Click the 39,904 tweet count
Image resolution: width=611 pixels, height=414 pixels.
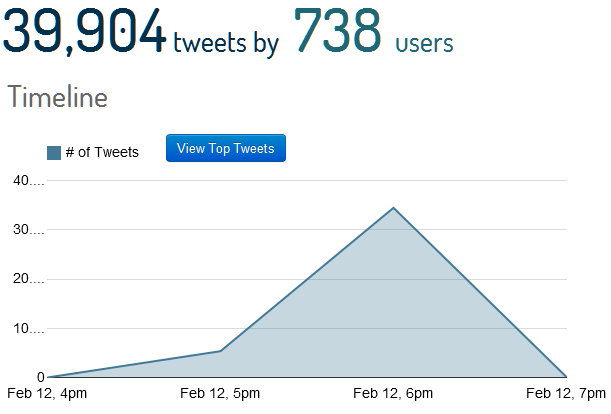click(83, 32)
